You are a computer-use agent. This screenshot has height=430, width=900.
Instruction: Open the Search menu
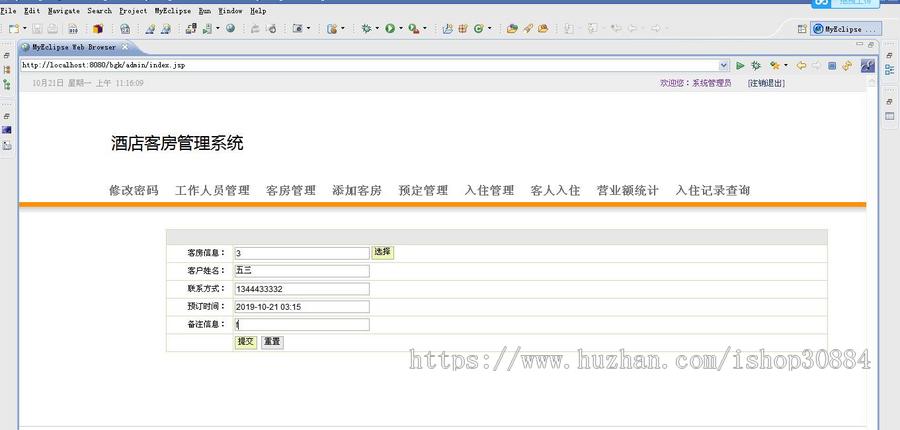pos(99,11)
